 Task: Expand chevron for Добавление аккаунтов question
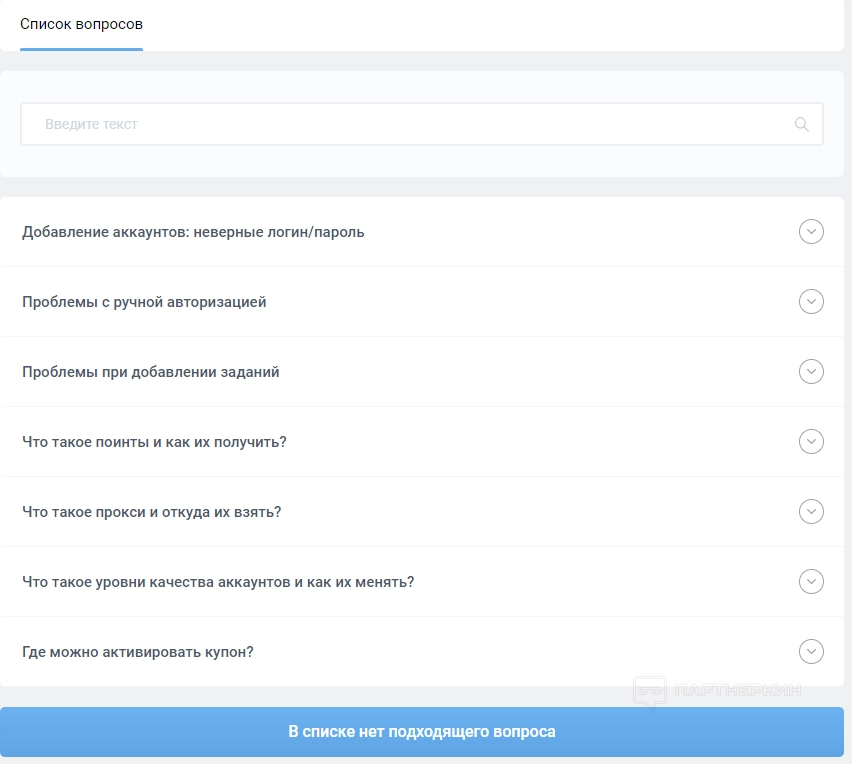pyautogui.click(x=811, y=231)
